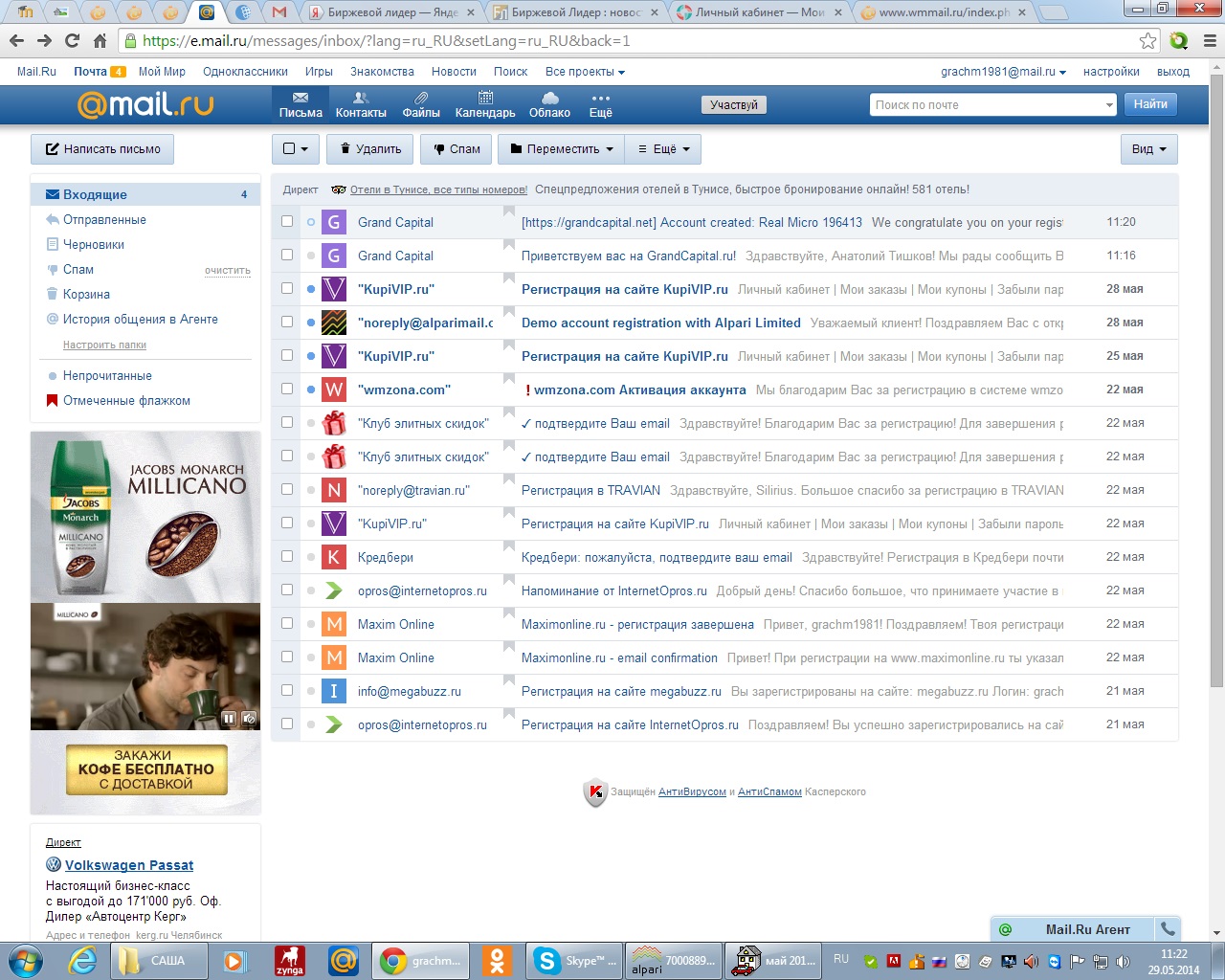Tick checkbox for Grand Capital Account created message
Screen dimensions: 1225x980
(x=287, y=222)
